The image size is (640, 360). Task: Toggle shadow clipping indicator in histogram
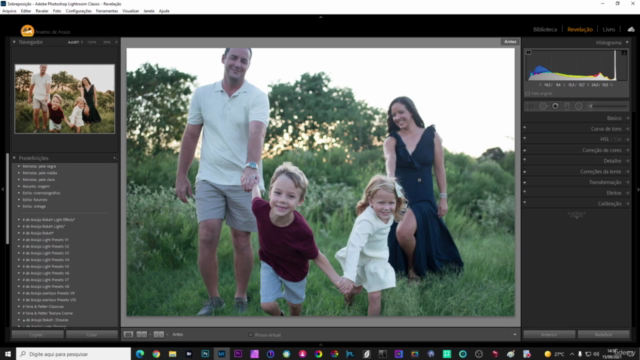pyautogui.click(x=529, y=53)
